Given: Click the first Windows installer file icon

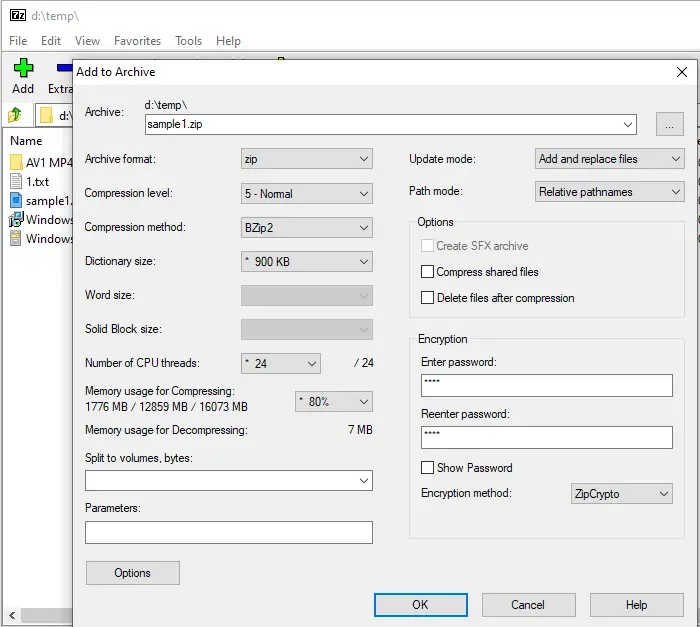Looking at the screenshot, I should pos(16,219).
